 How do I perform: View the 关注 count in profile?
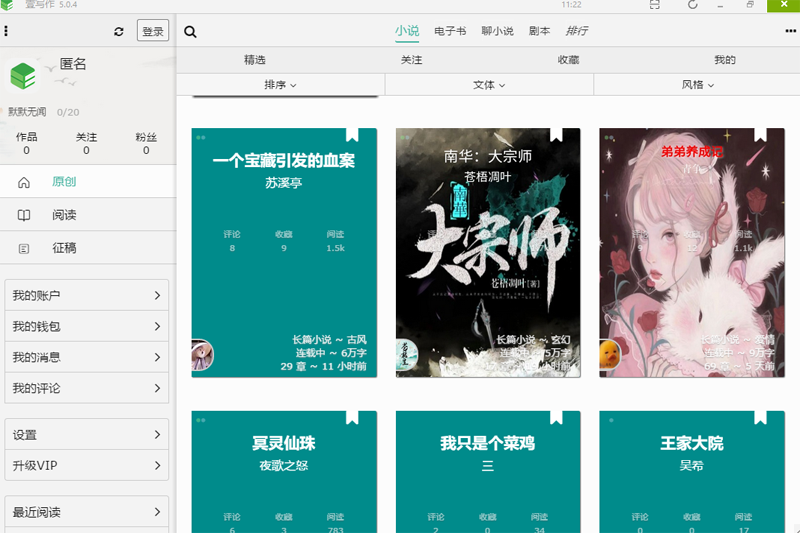[86, 143]
